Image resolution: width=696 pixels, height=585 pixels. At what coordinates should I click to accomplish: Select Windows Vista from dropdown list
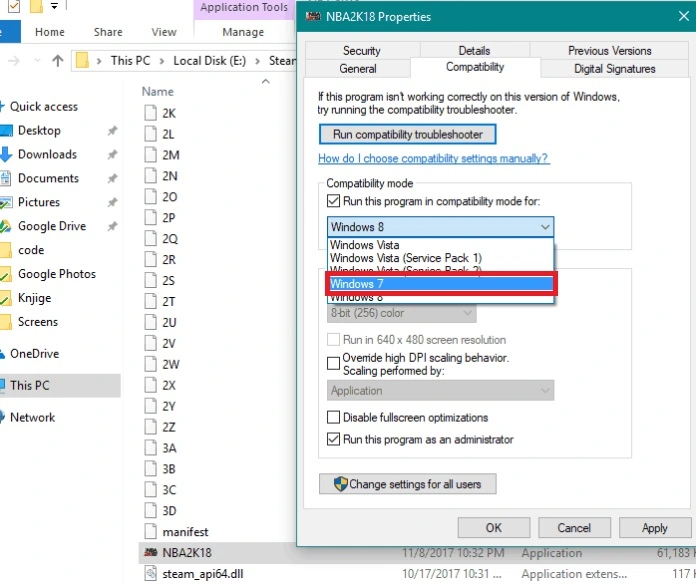(x=441, y=245)
